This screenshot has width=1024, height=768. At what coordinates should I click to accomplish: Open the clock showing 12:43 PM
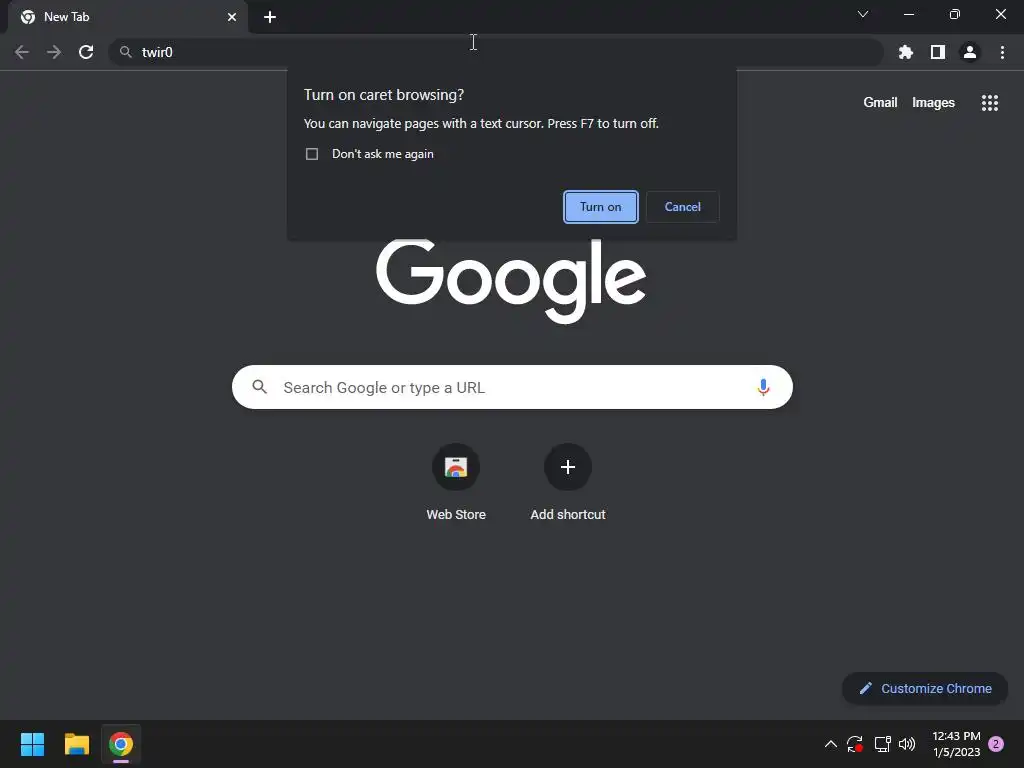pos(956,744)
